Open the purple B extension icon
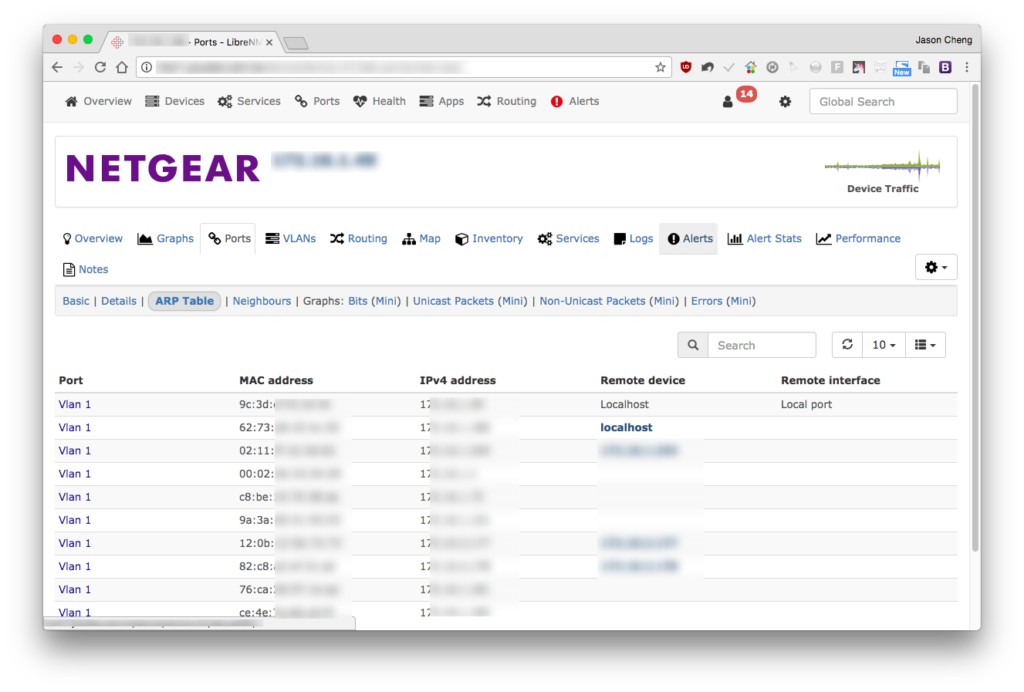Screen dimensions: 1024x692 point(945,67)
